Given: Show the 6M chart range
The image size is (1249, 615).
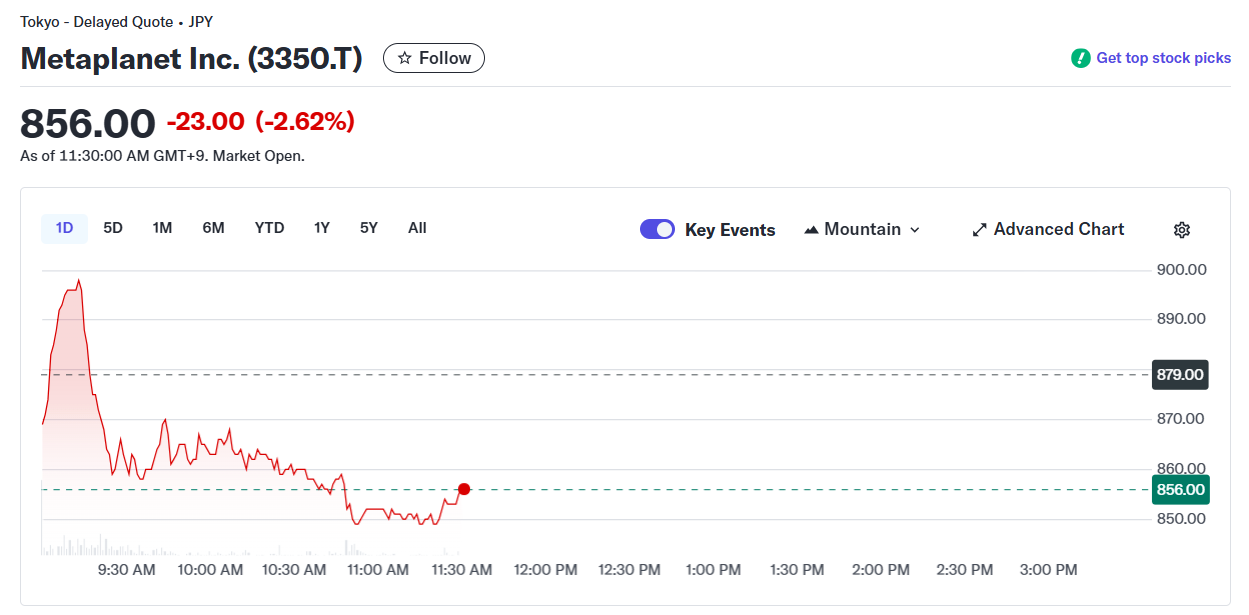Looking at the screenshot, I should coord(213,228).
